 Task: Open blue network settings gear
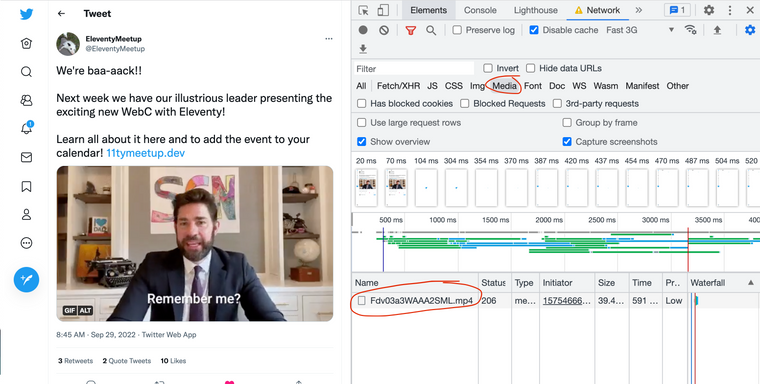(x=750, y=30)
